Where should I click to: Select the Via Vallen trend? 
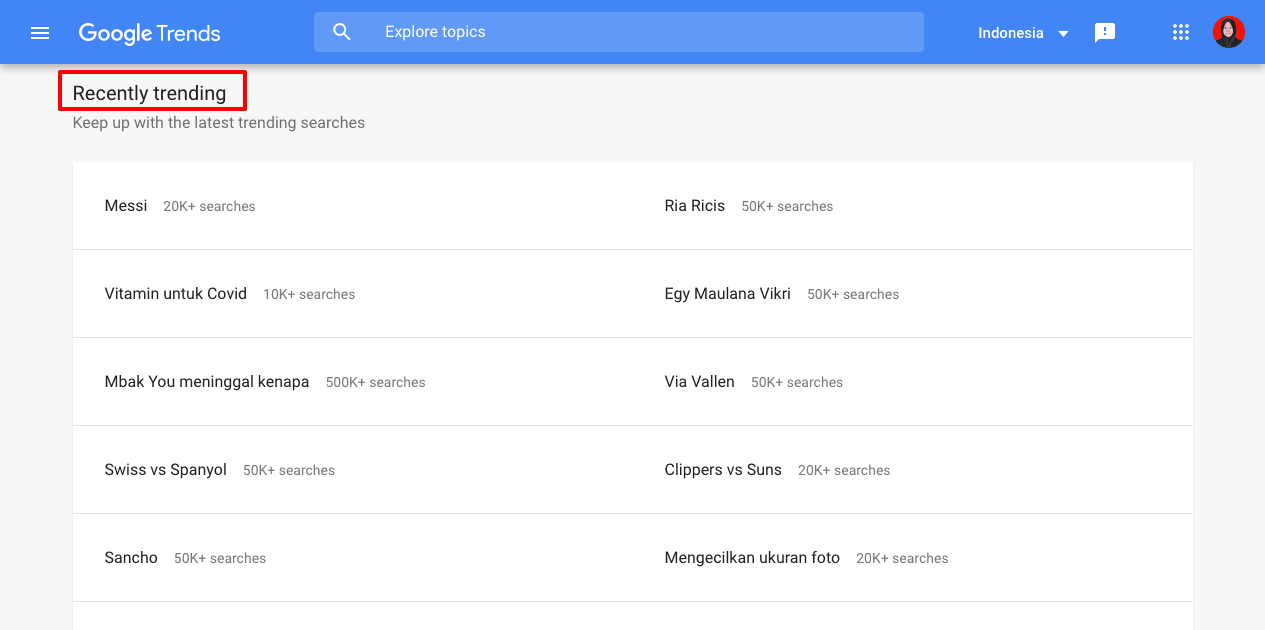pyautogui.click(x=700, y=382)
